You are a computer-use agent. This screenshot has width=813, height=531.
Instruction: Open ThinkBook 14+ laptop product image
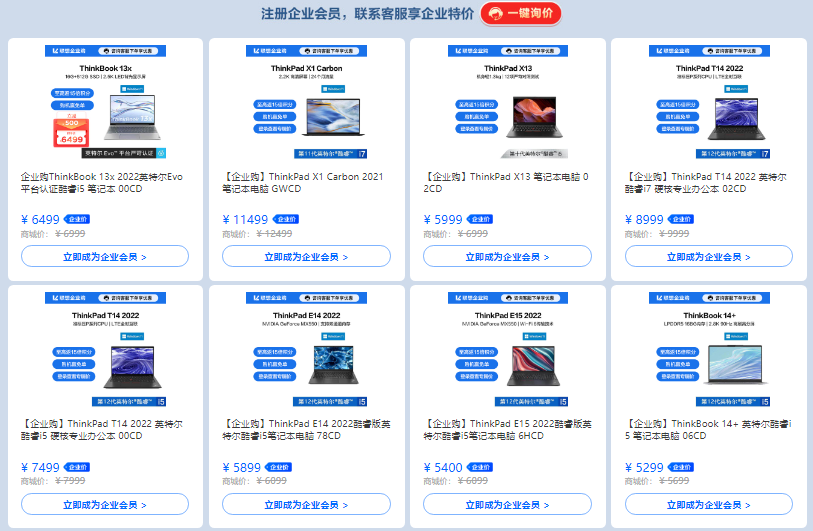point(735,365)
